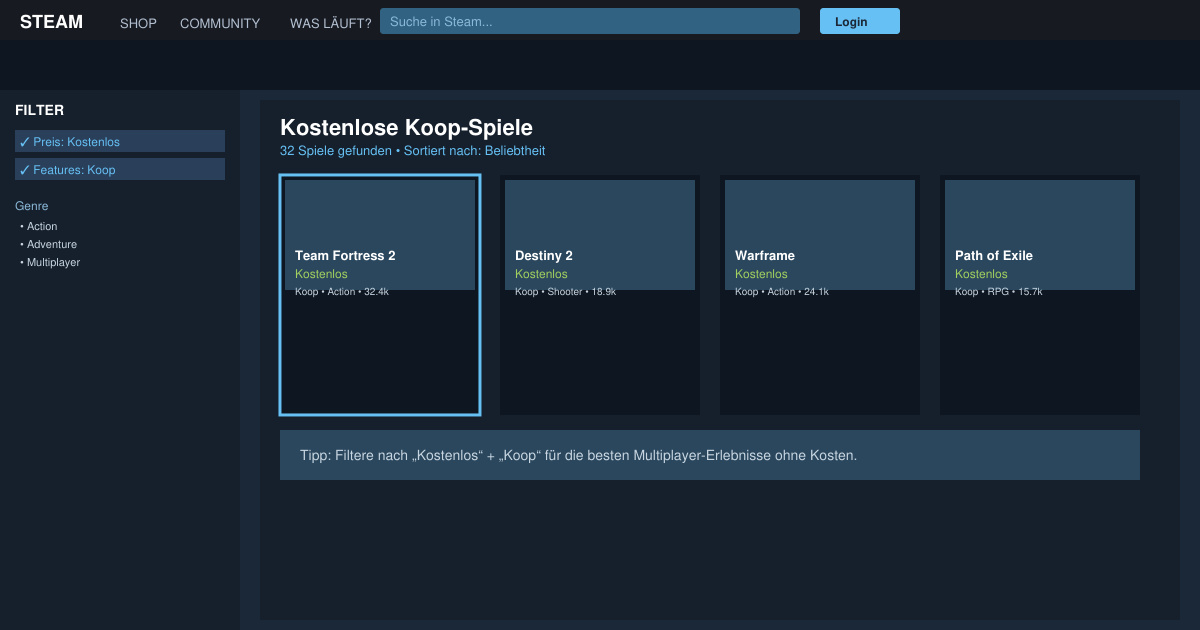Click Kostenlos price under Path of Exile
Screen dimensions: 1200x630
coord(981,274)
